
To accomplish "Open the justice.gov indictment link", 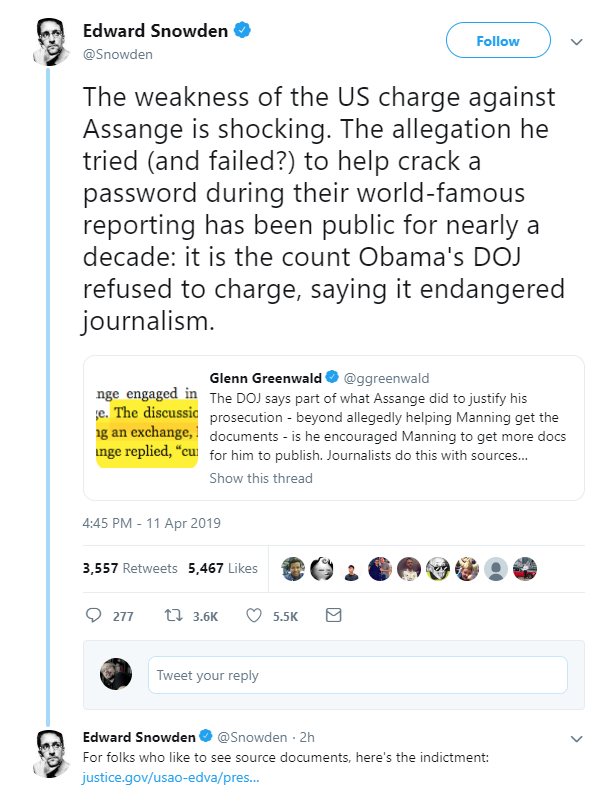I will tap(170, 777).
